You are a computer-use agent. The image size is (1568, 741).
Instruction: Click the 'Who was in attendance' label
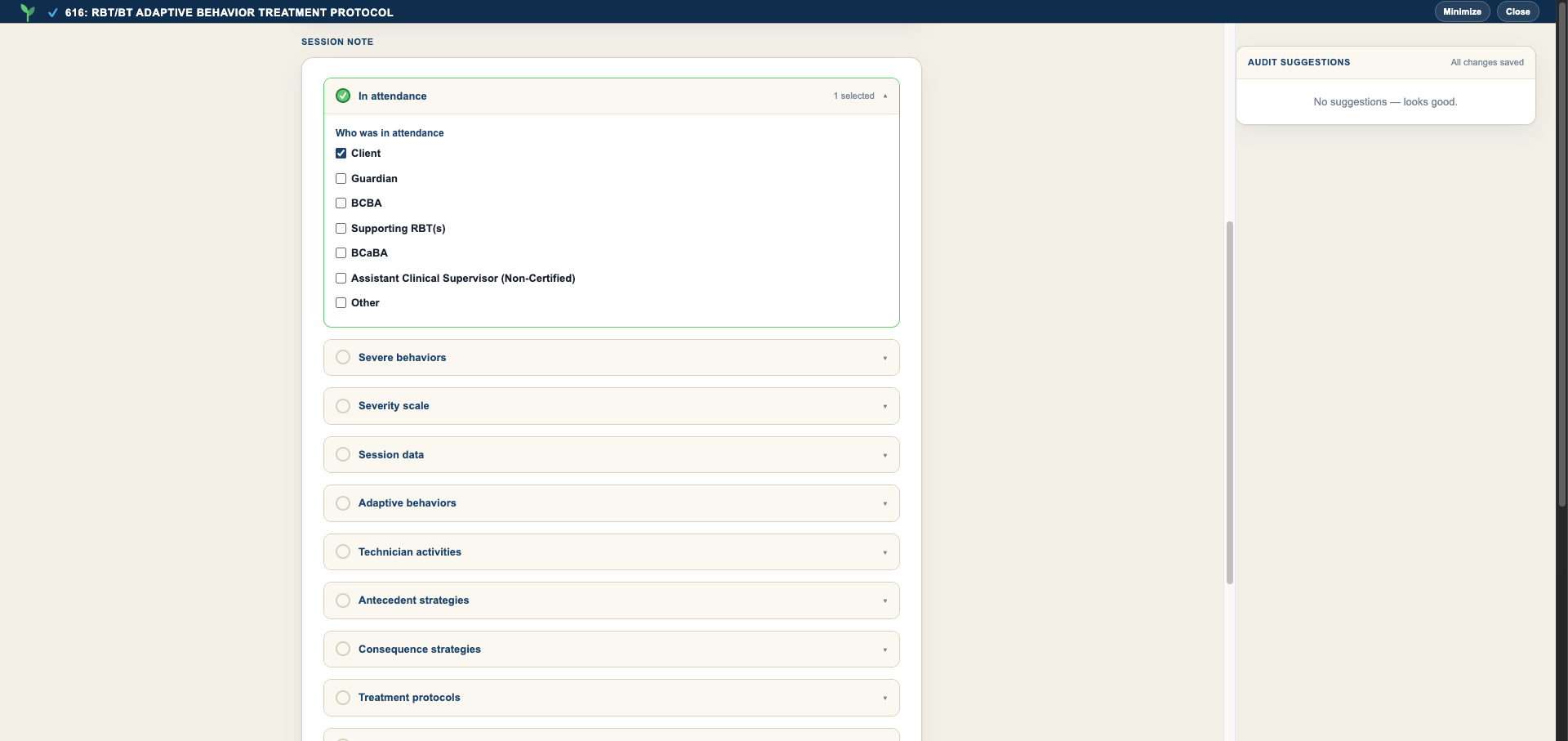point(390,133)
